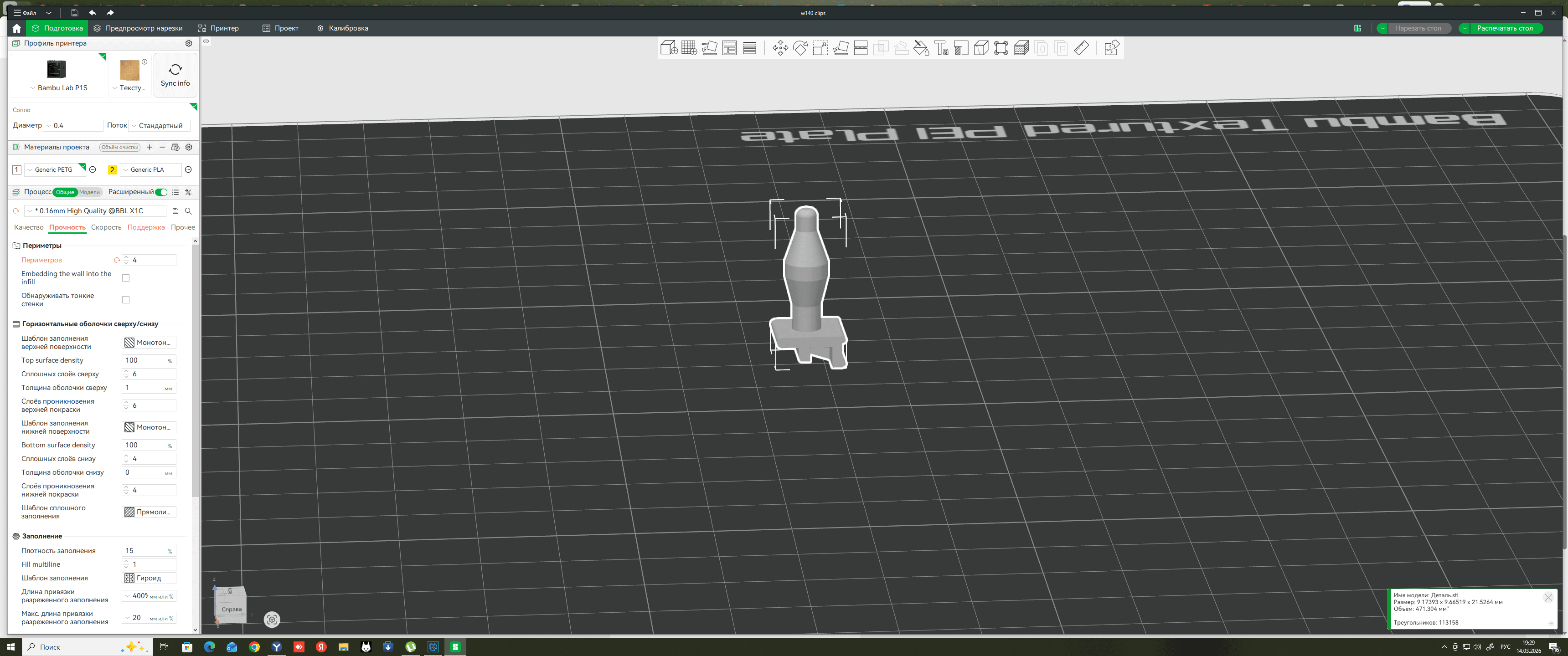Select the Move tool arrows icon

point(780,48)
